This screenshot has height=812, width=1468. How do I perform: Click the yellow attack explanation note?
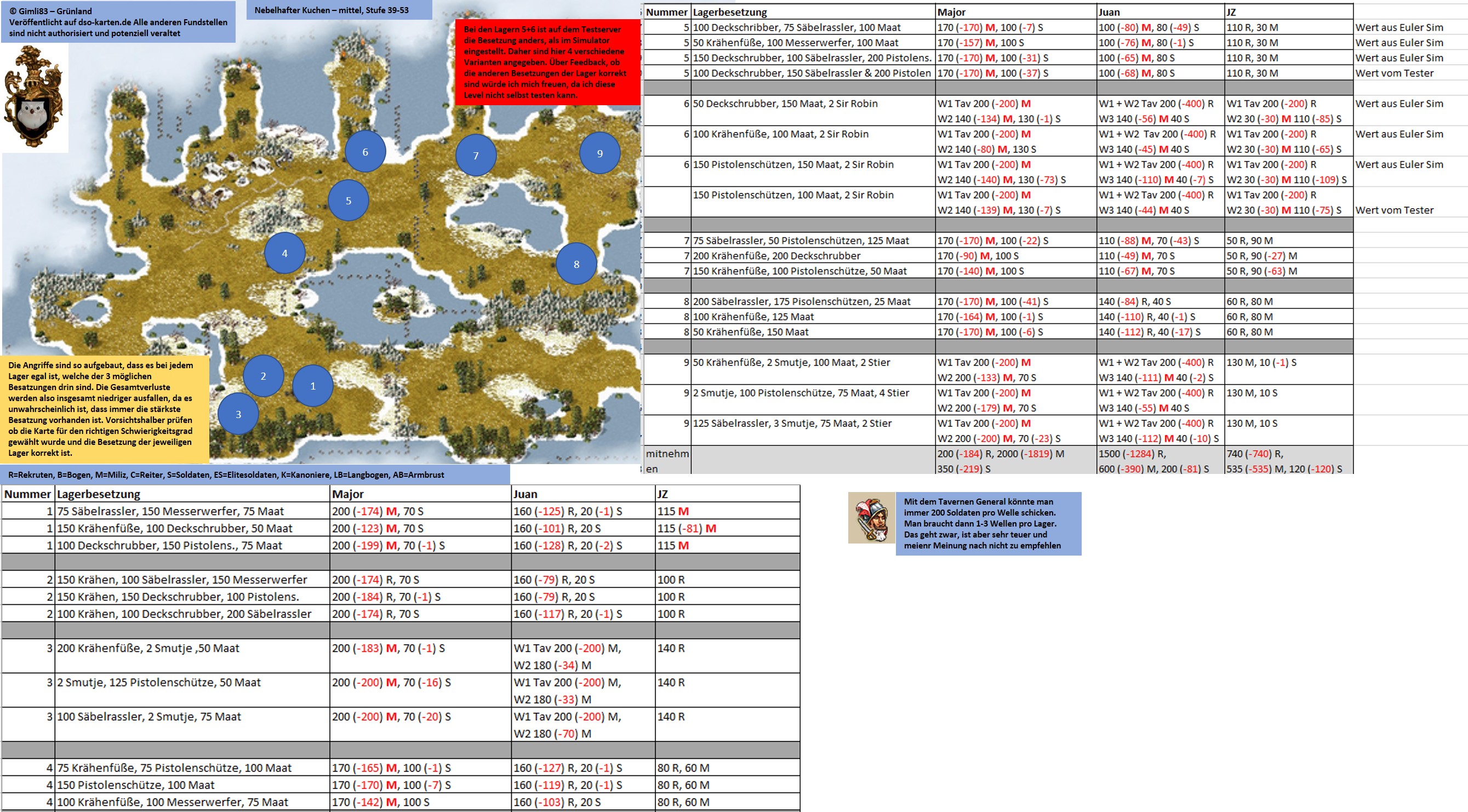point(105,409)
